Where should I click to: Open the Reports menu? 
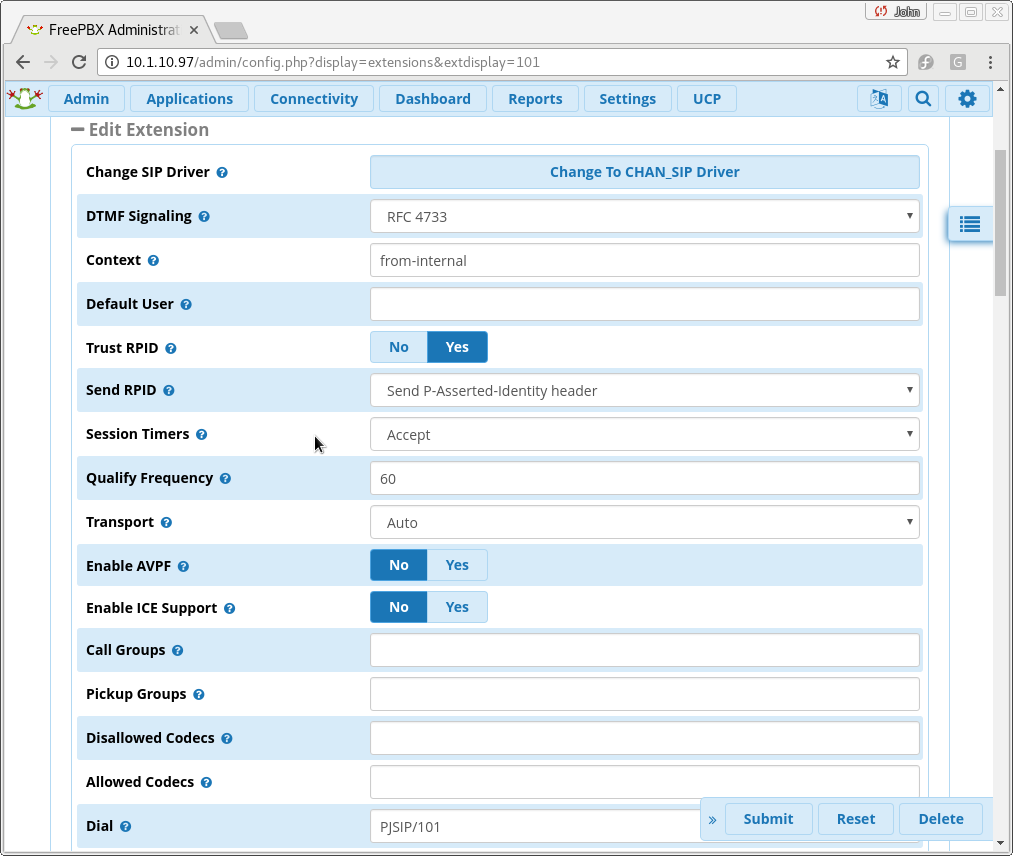click(x=535, y=99)
